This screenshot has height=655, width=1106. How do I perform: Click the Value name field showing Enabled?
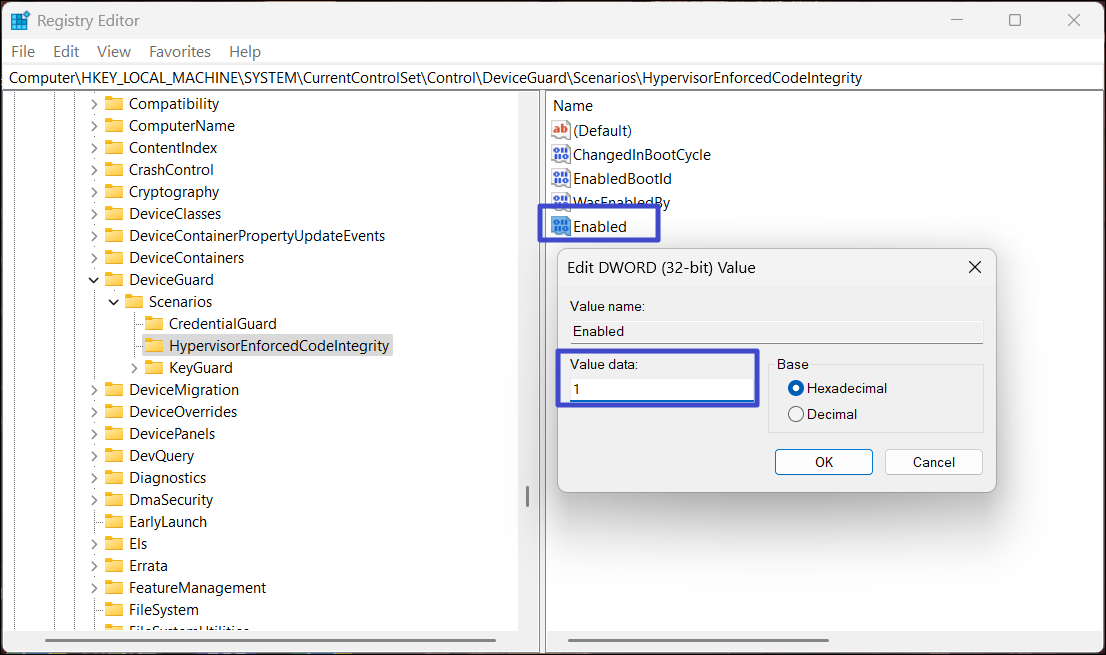pos(776,331)
